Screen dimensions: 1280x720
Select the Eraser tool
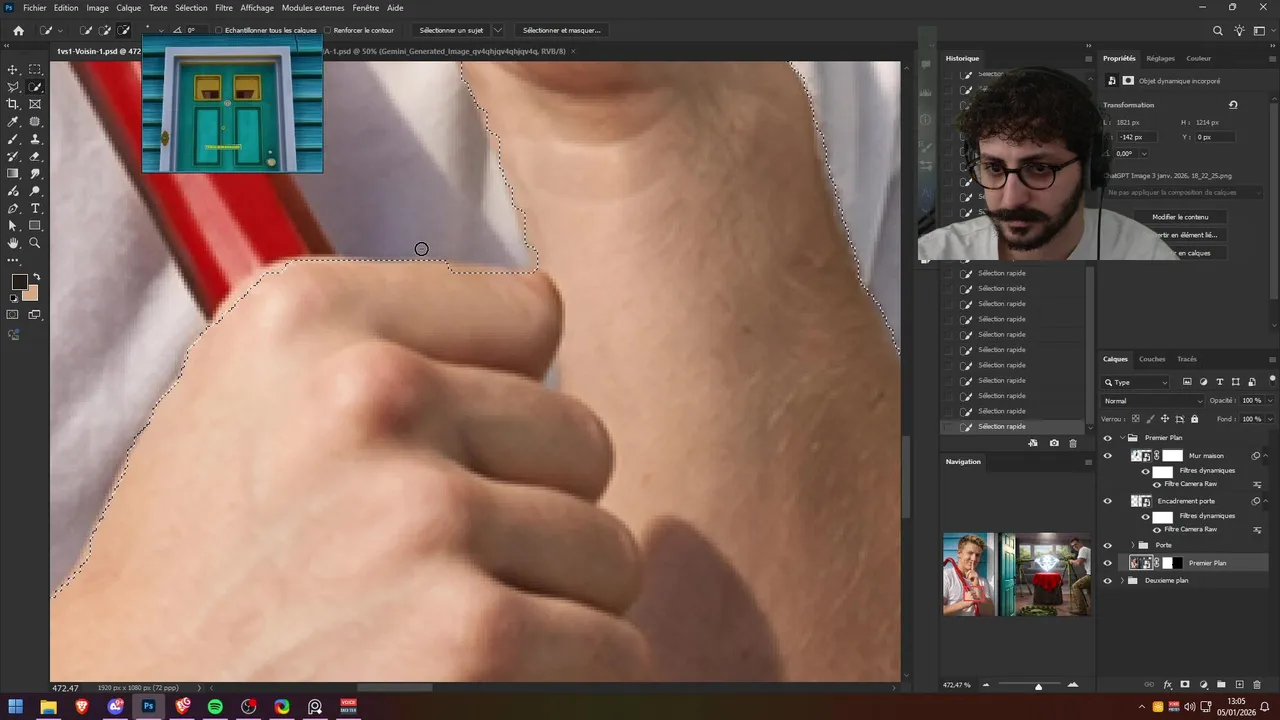click(x=35, y=157)
